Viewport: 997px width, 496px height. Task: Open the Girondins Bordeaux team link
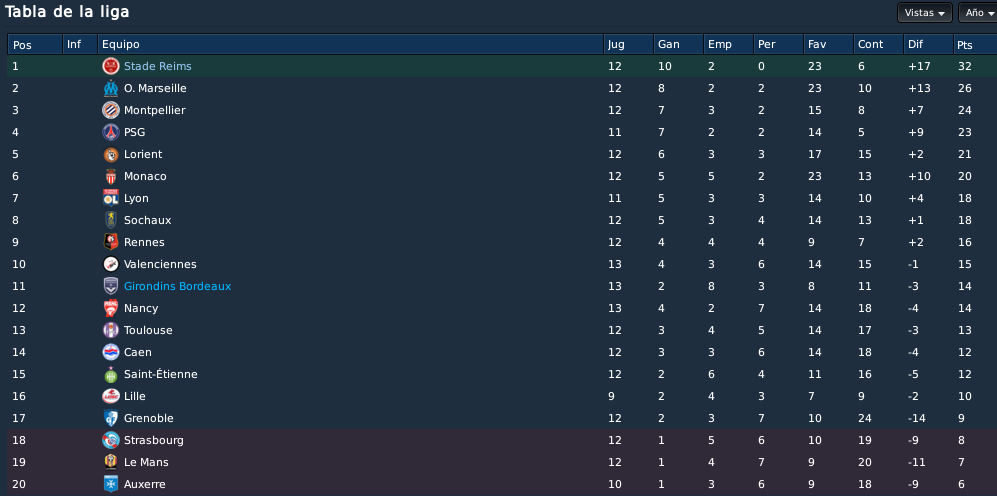(x=177, y=286)
